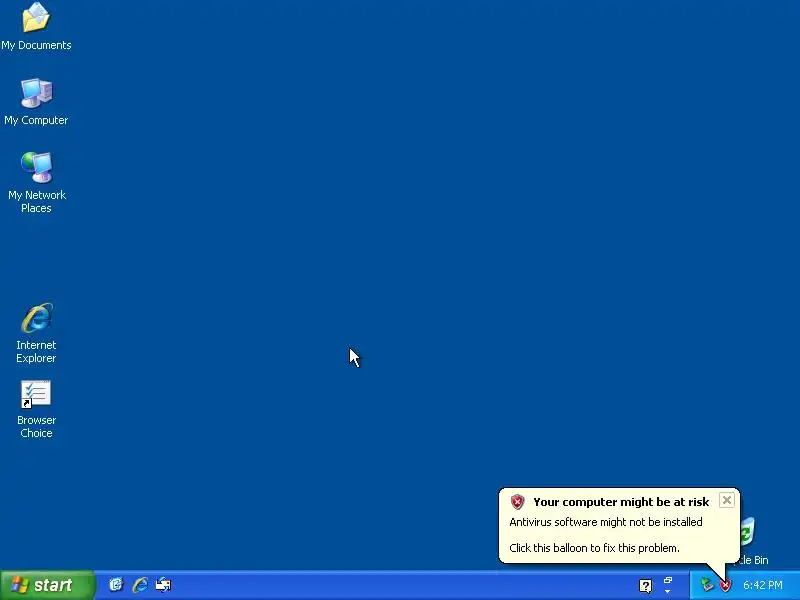This screenshot has width=800, height=600.
Task: Click 'Antivirus software might not be installed' text
Action: (x=606, y=522)
